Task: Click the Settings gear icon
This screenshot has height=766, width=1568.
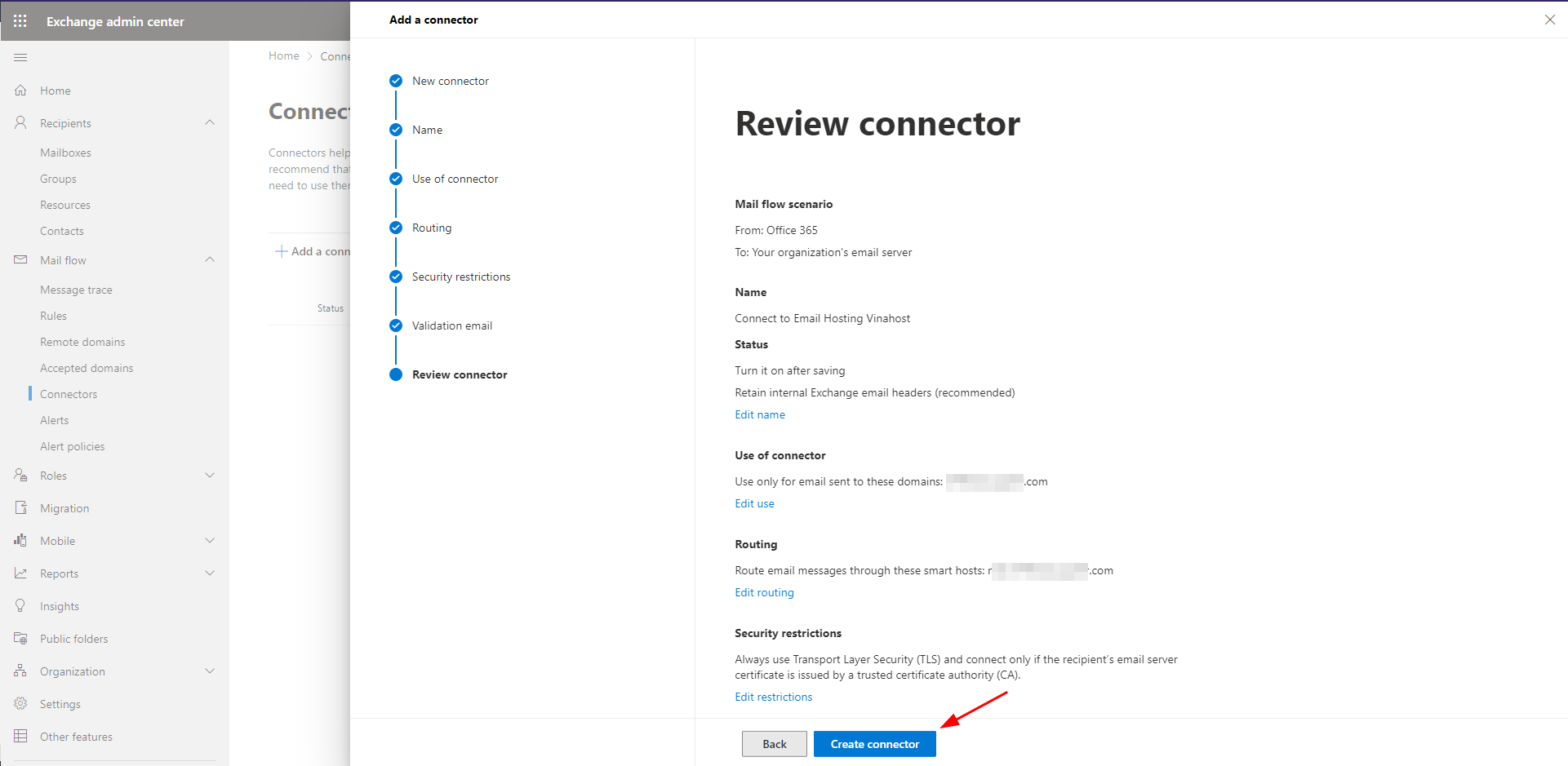Action: point(20,704)
